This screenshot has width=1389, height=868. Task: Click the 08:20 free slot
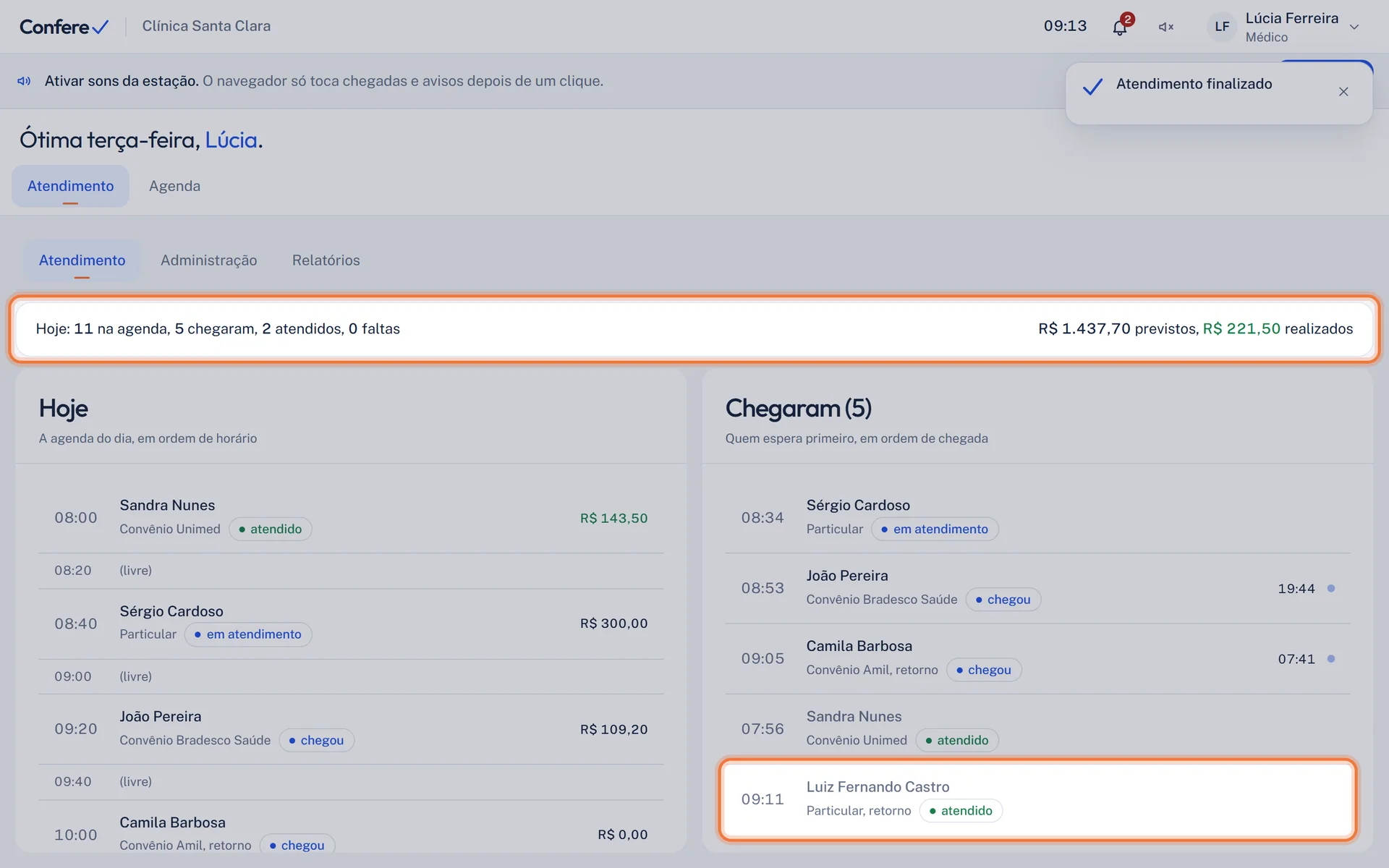coord(351,571)
